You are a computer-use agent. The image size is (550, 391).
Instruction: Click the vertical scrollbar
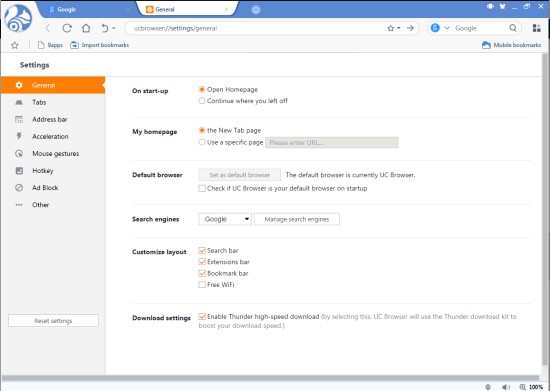[545, 210]
